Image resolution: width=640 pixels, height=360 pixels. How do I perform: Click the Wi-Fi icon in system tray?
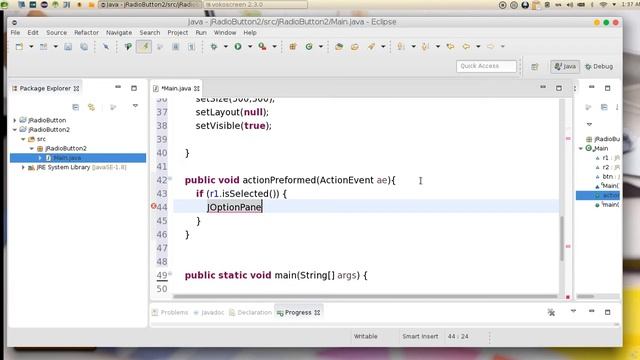point(603,4)
